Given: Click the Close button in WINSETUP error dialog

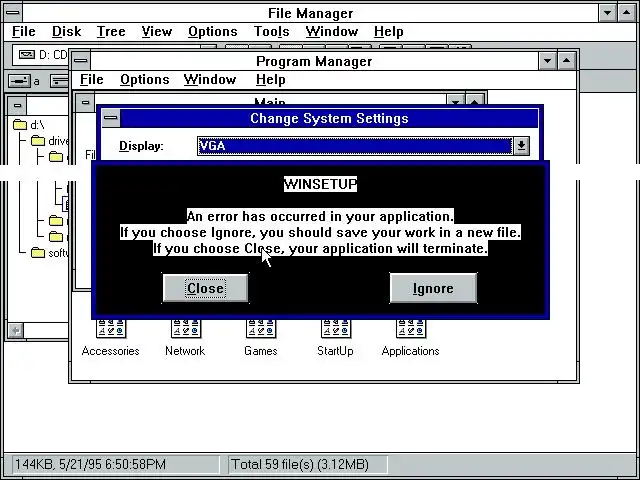Looking at the screenshot, I should [x=205, y=288].
